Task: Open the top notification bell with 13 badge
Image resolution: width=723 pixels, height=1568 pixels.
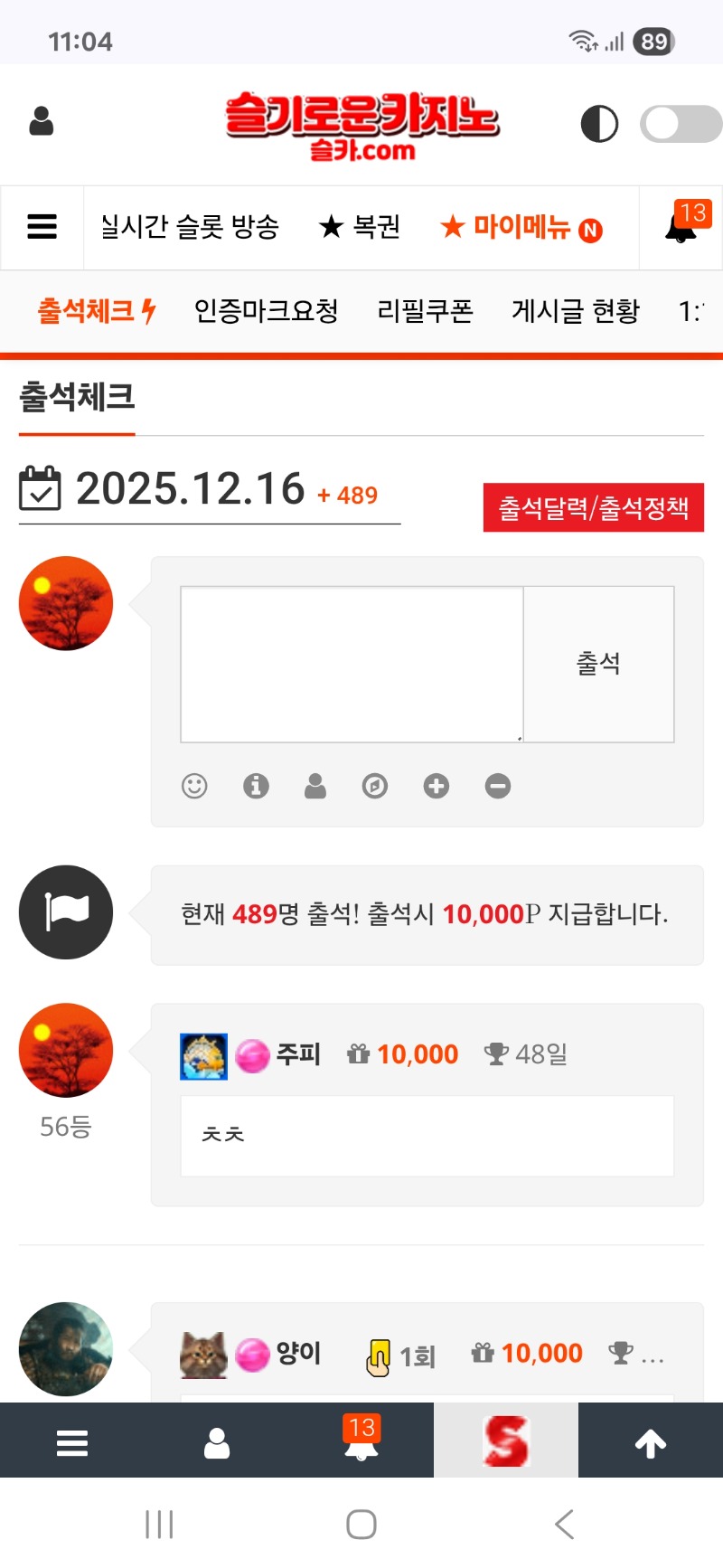Action: (x=682, y=224)
